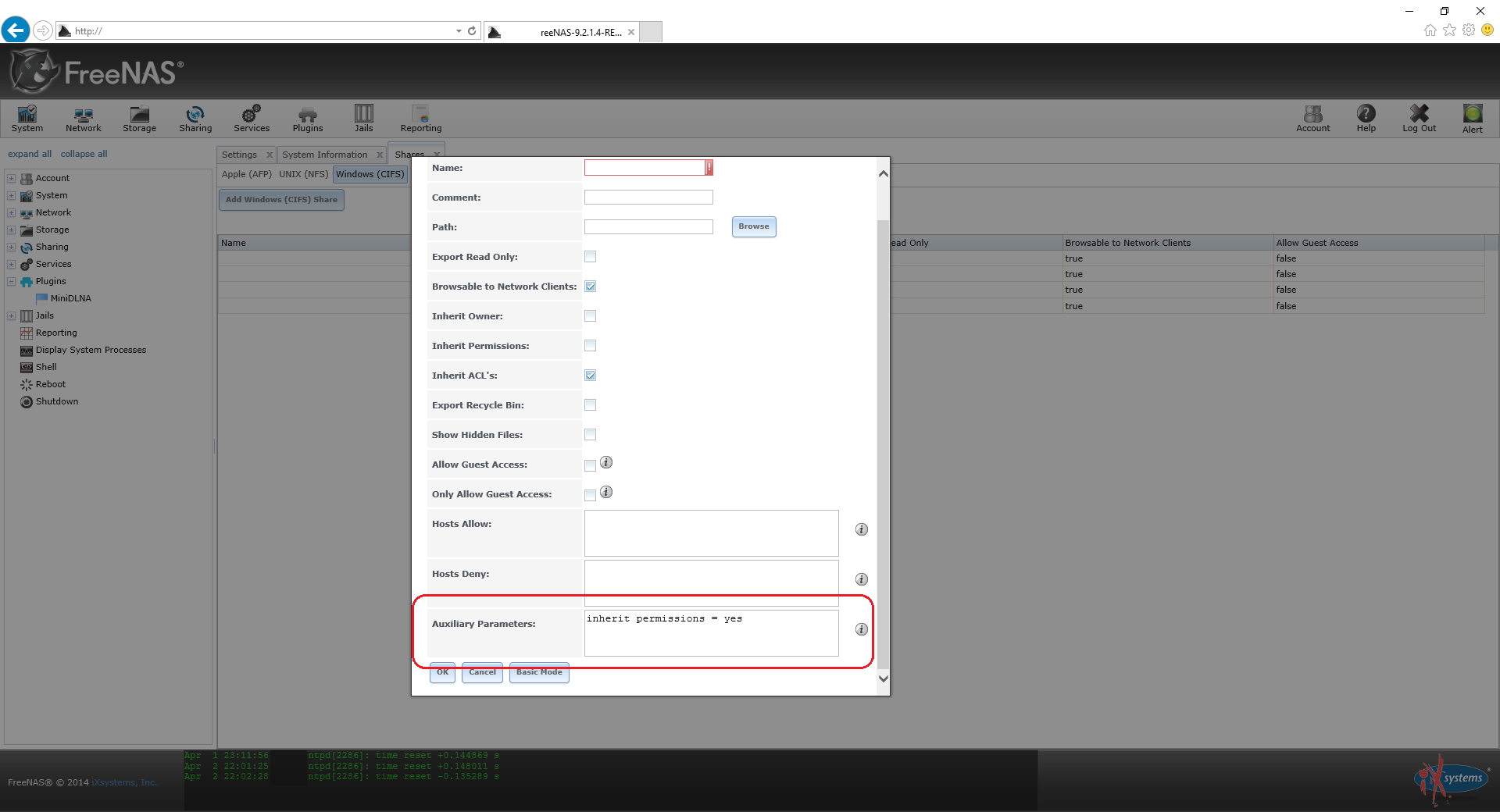
Task: Expand the Storage tree node
Action: click(x=12, y=230)
